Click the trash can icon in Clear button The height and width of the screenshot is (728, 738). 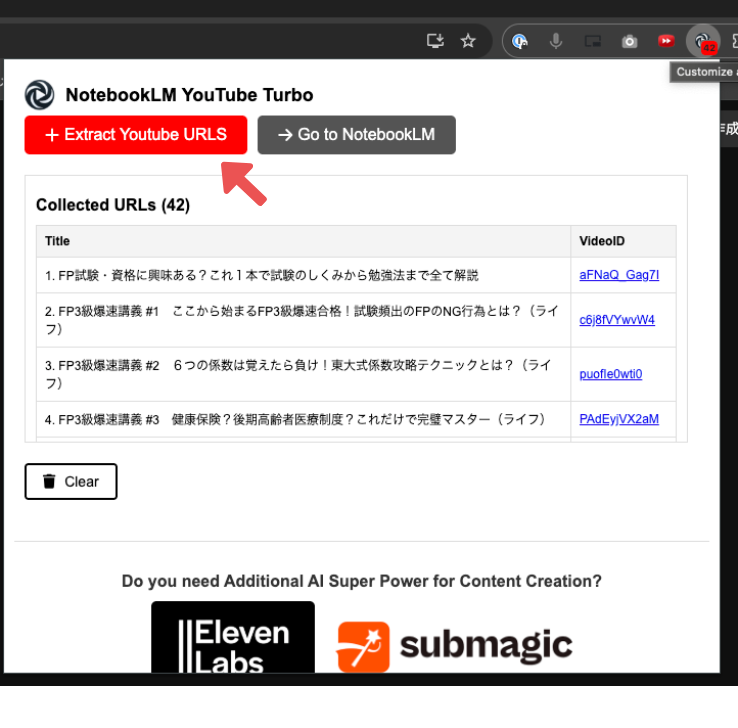coord(49,481)
